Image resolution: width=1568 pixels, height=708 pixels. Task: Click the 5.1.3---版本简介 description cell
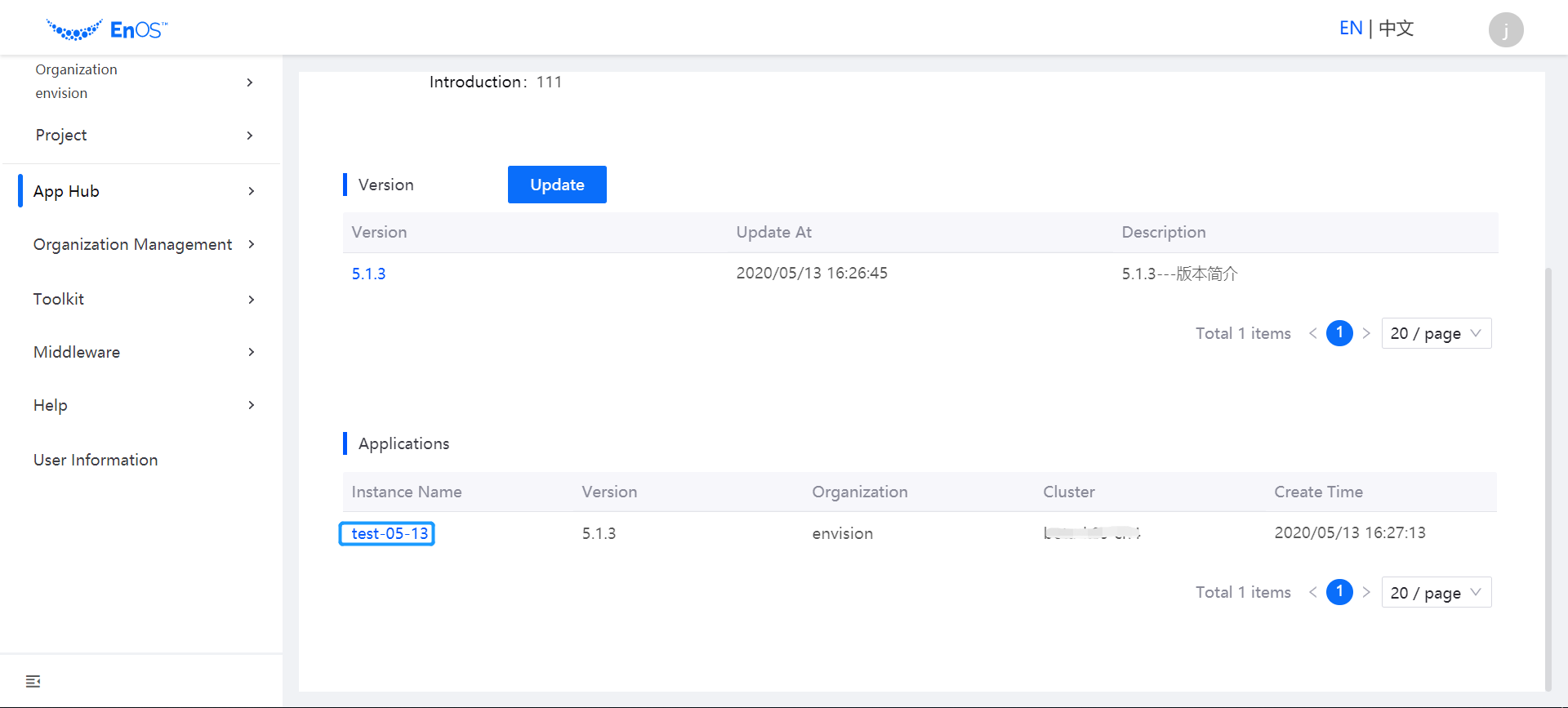pos(1179,274)
